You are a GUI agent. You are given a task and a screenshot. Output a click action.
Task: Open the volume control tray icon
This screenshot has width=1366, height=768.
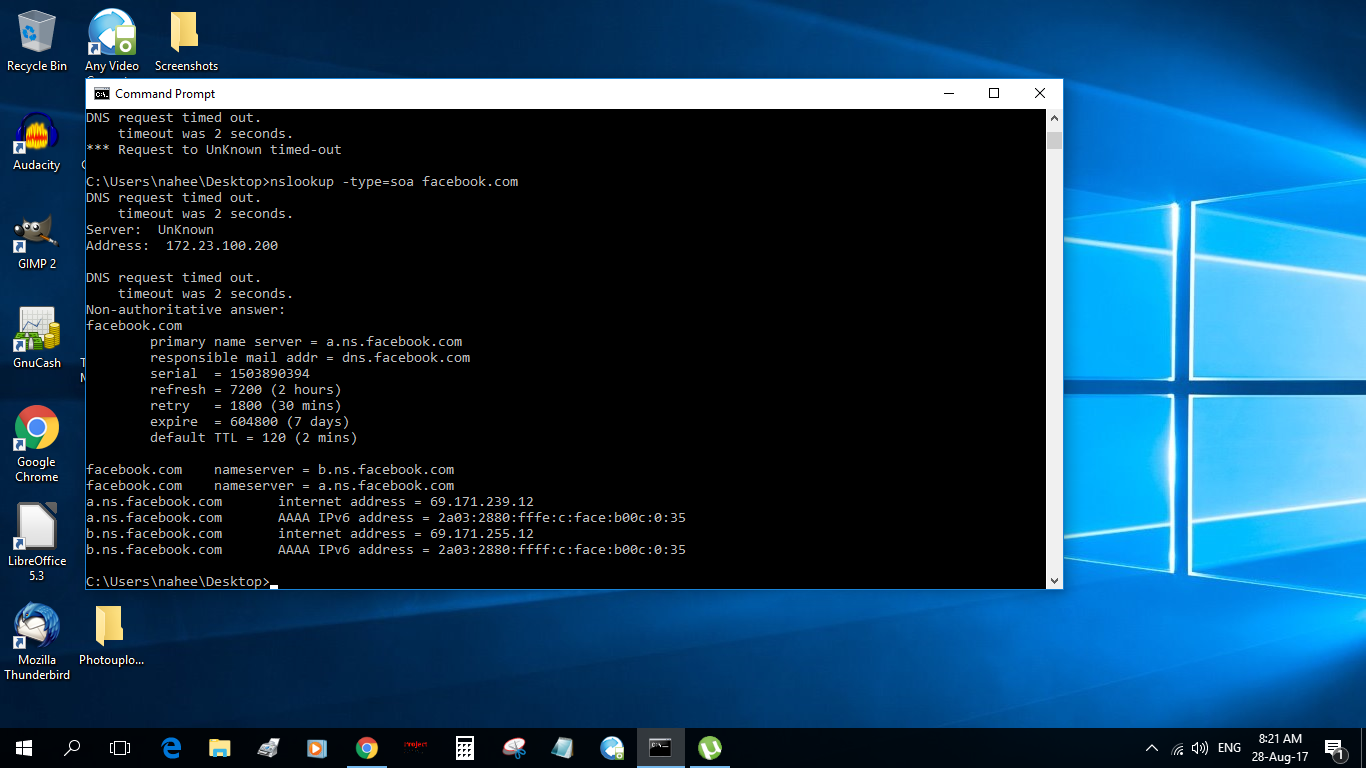[x=1200, y=748]
